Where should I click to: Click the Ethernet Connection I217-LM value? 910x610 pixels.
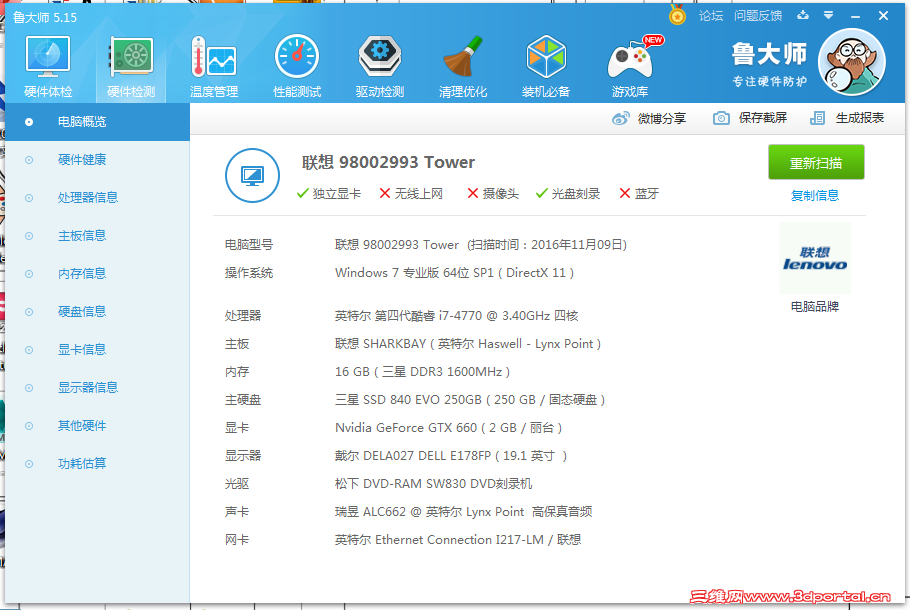(x=458, y=540)
